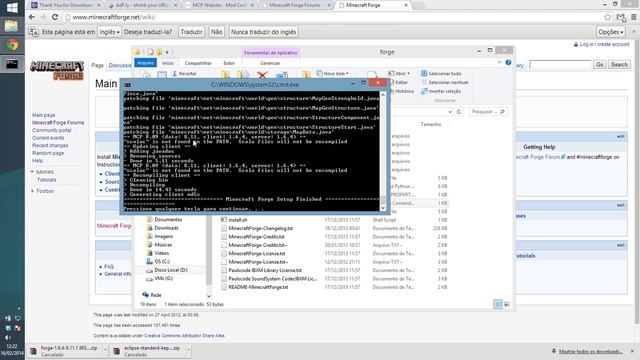Open Rede in the navigation pane
640x360 pixels.
[x=156, y=295]
